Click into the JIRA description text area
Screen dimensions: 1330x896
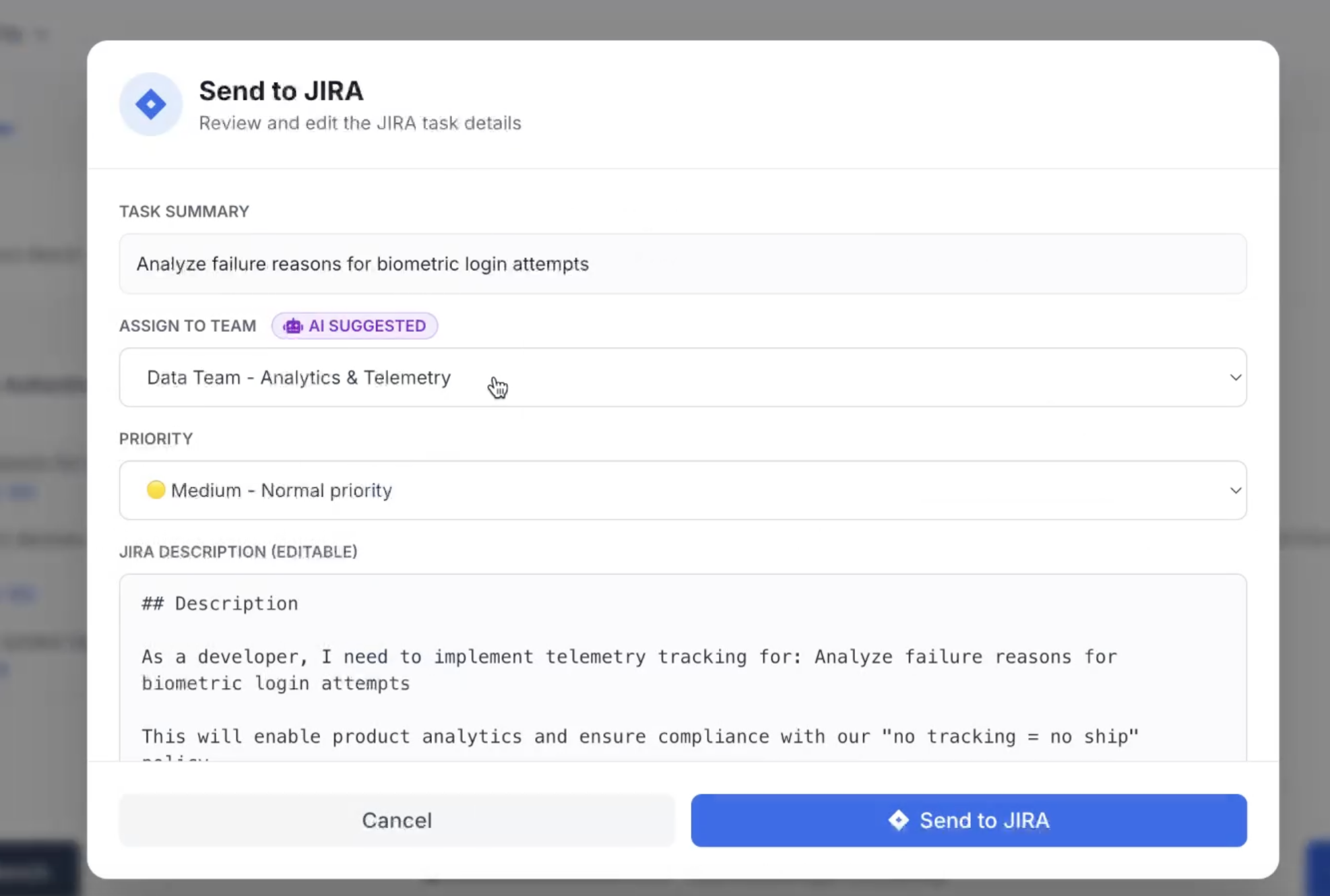[682, 707]
